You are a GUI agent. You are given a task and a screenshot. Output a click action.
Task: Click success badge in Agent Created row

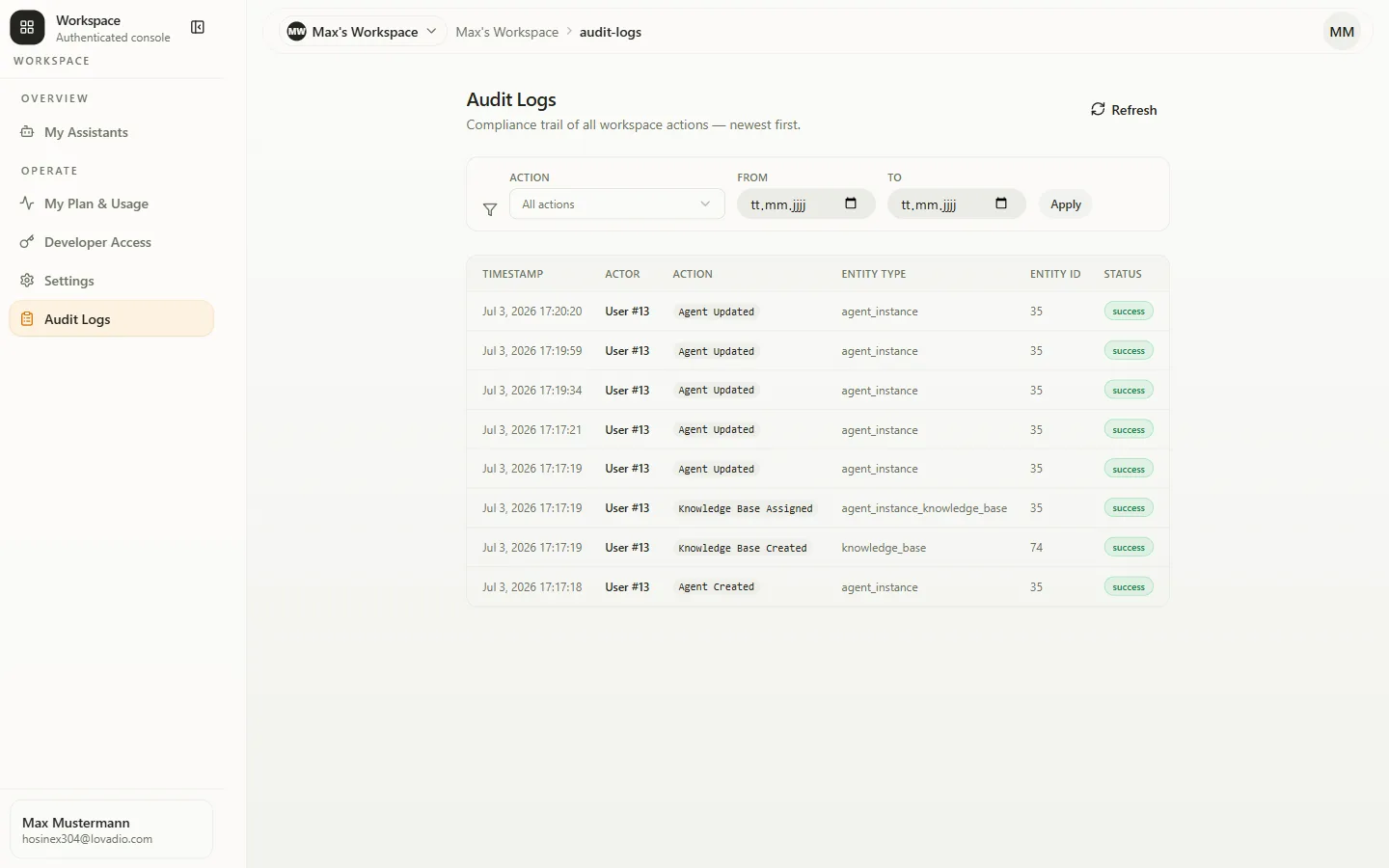(1129, 587)
